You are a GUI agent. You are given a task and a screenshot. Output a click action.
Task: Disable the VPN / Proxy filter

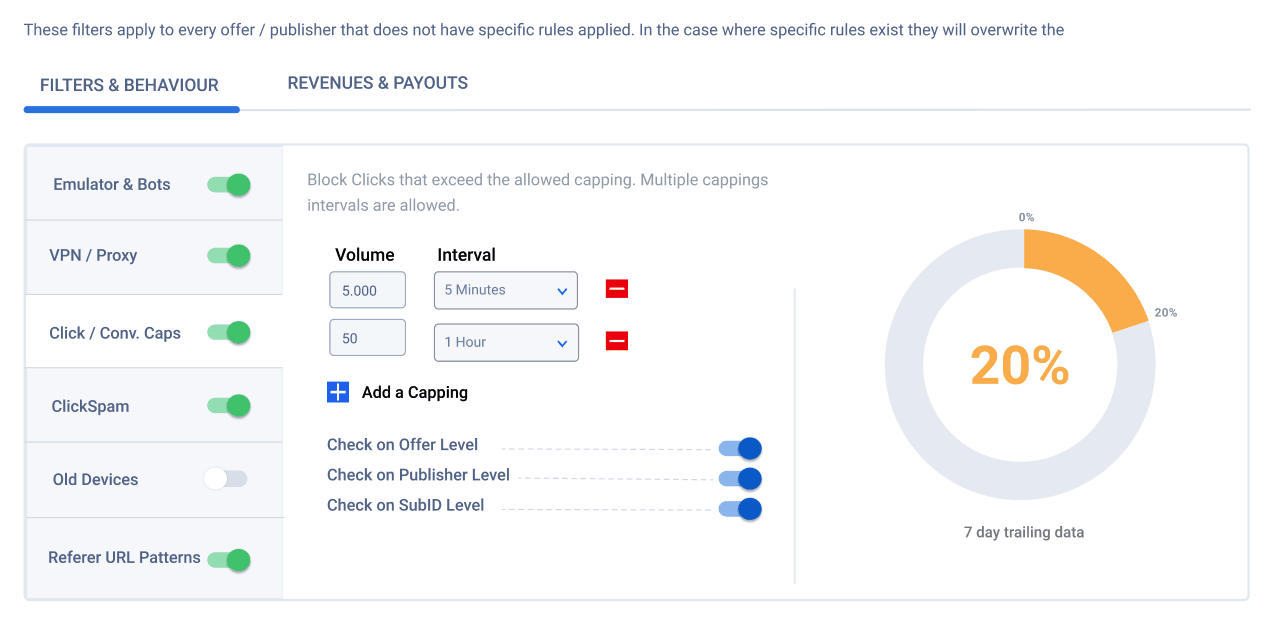pyautogui.click(x=228, y=256)
